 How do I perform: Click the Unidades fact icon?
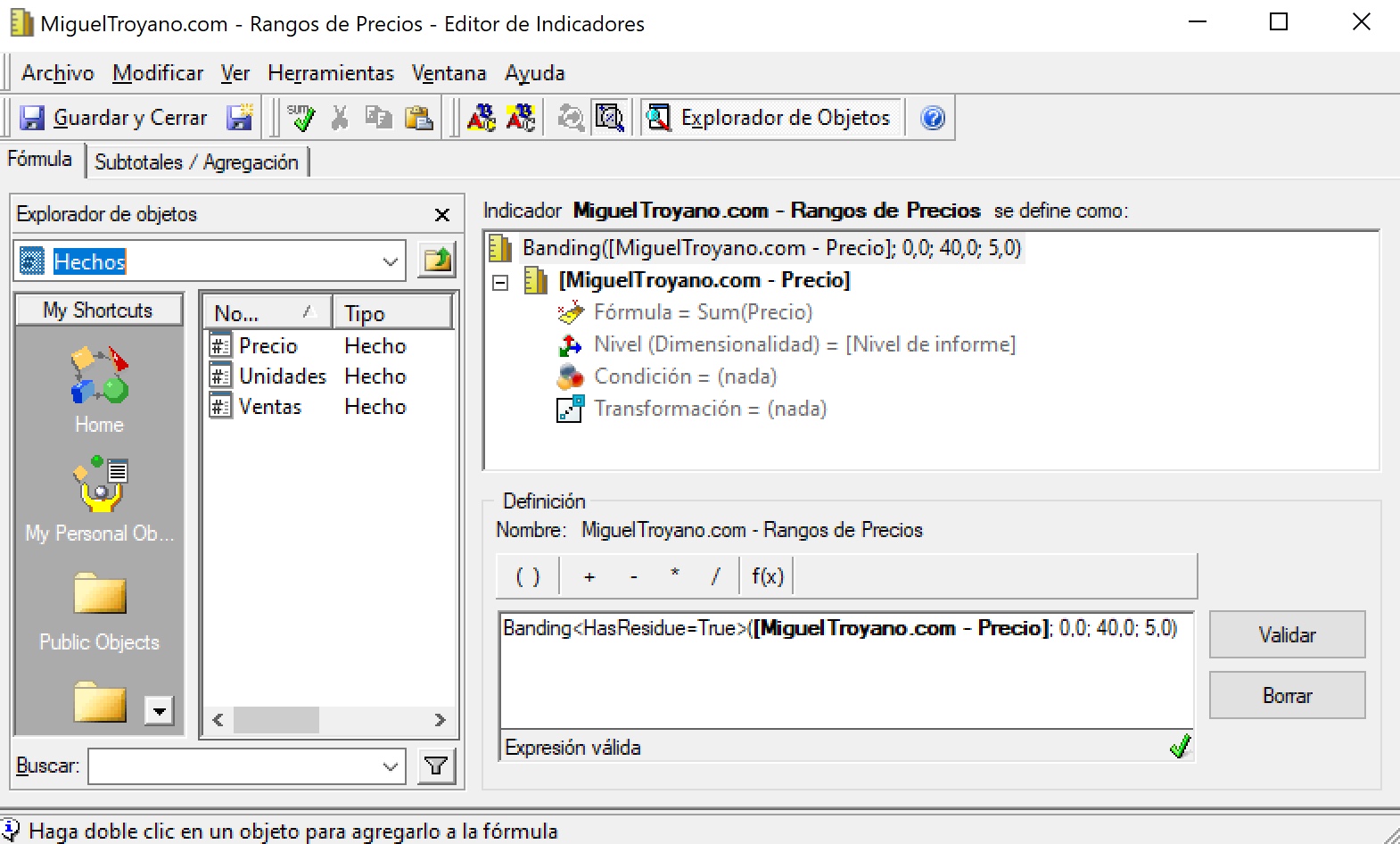[x=220, y=376]
